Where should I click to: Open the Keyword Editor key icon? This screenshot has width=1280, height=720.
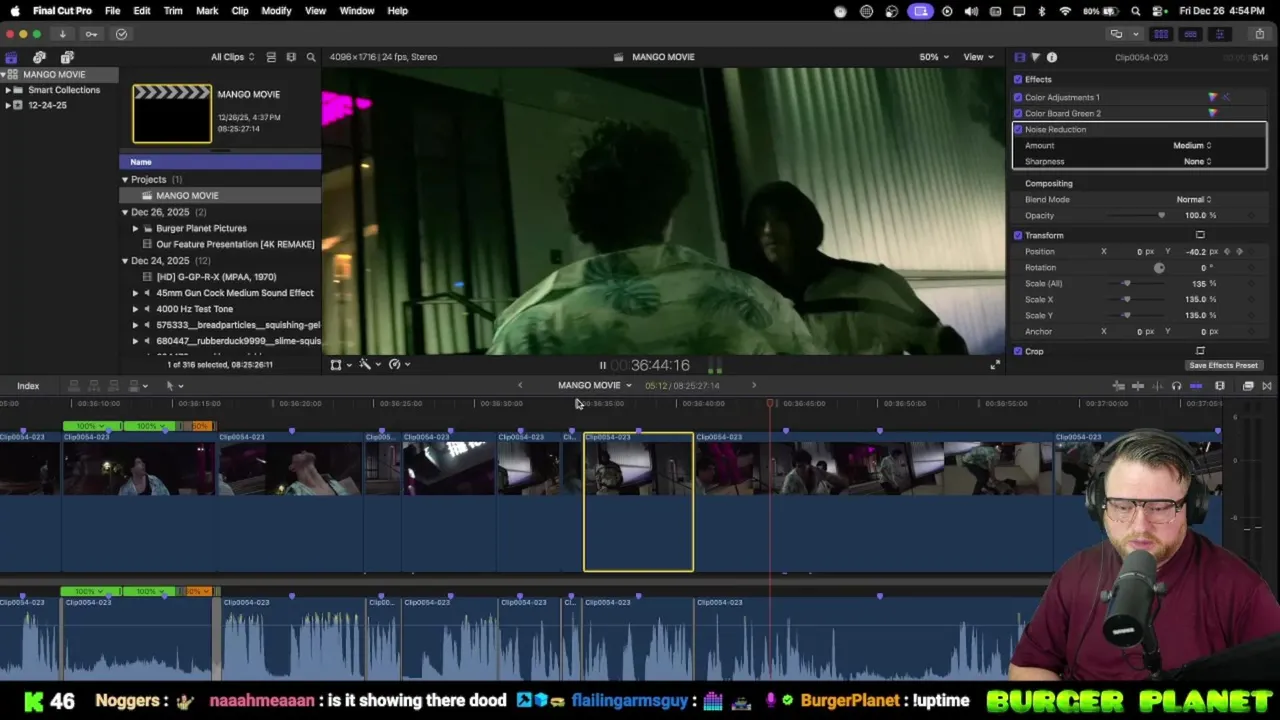point(91,34)
